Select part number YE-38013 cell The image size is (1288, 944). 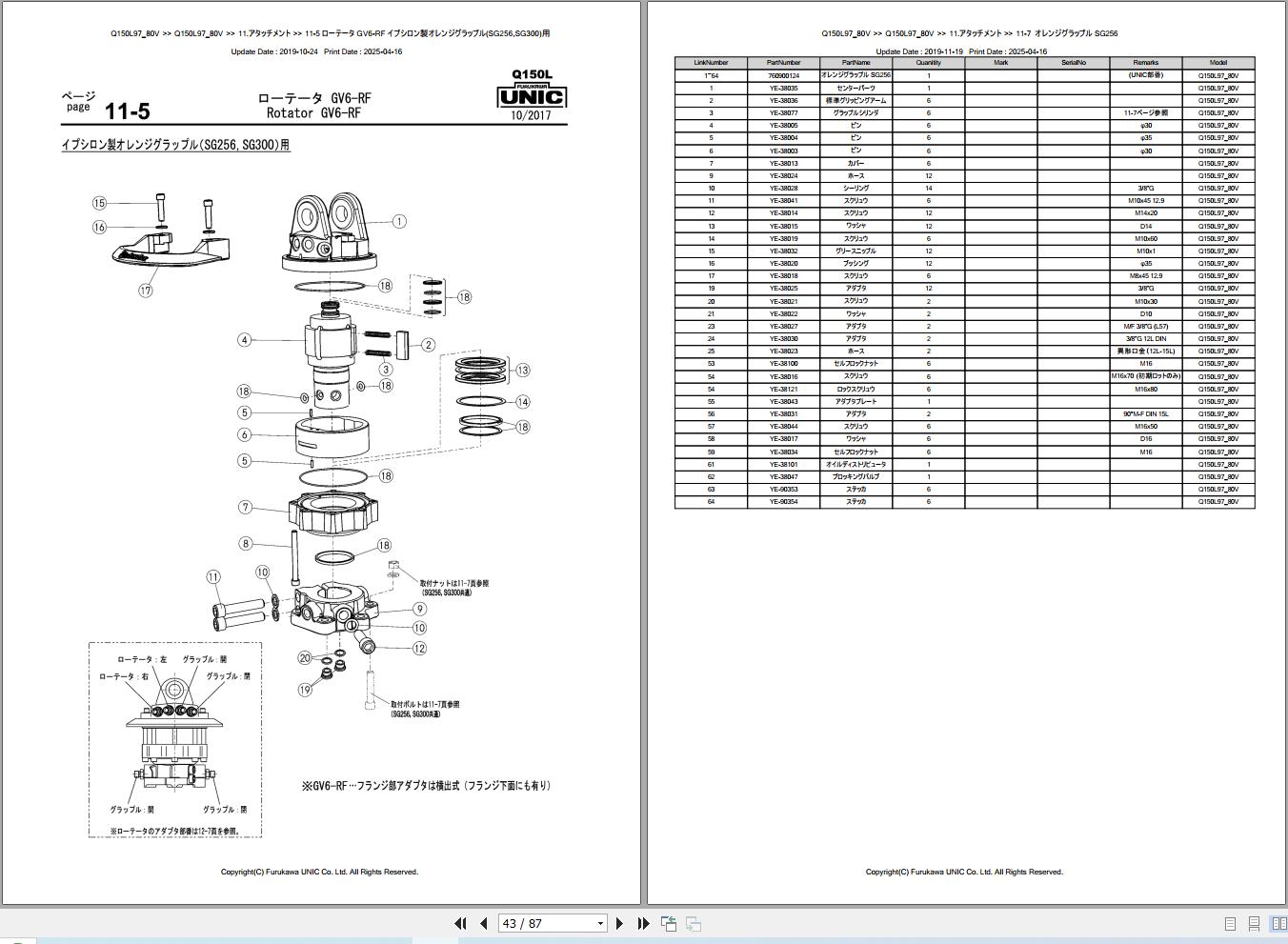click(x=783, y=163)
